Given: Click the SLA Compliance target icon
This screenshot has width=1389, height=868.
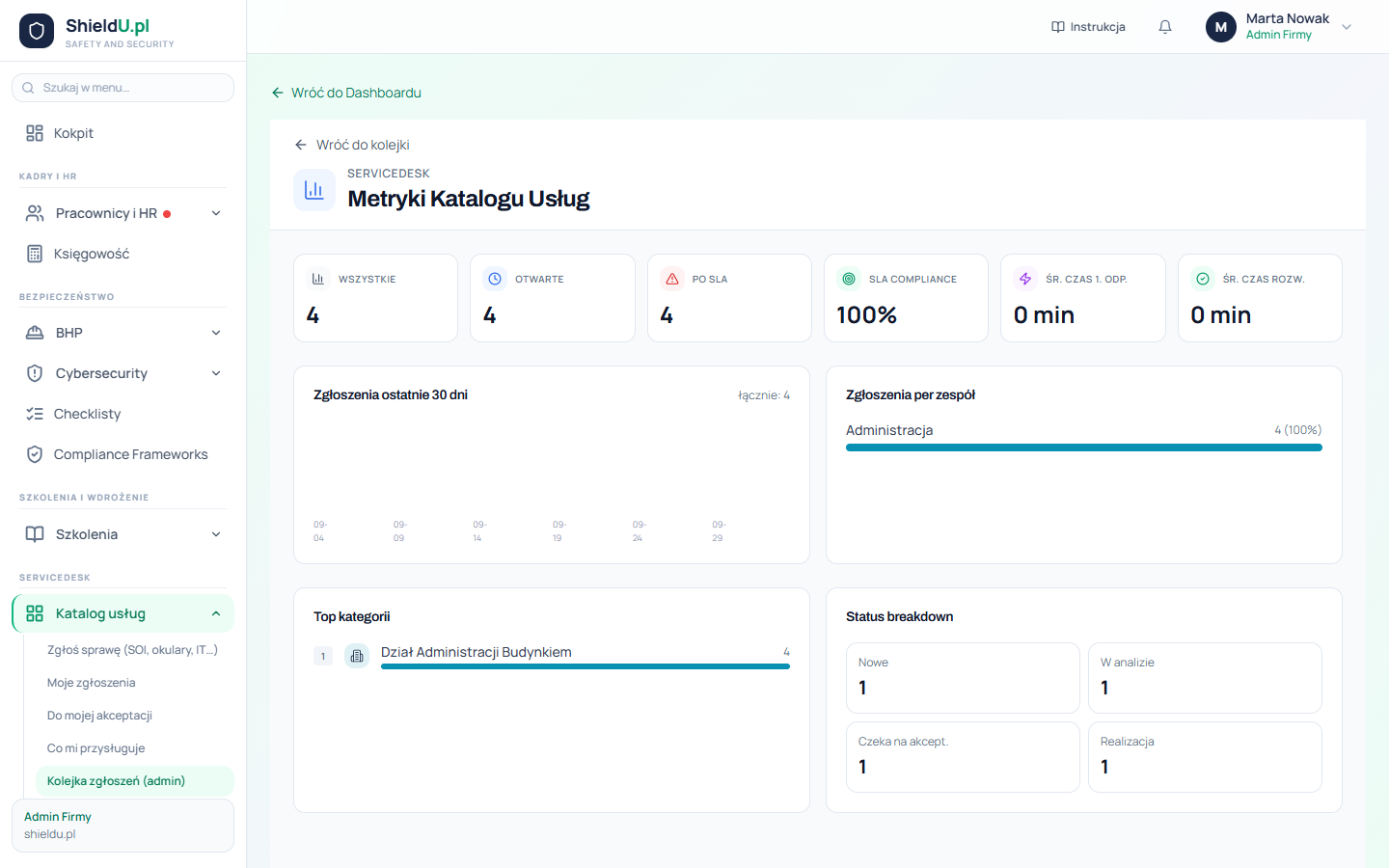Looking at the screenshot, I should coord(849,279).
